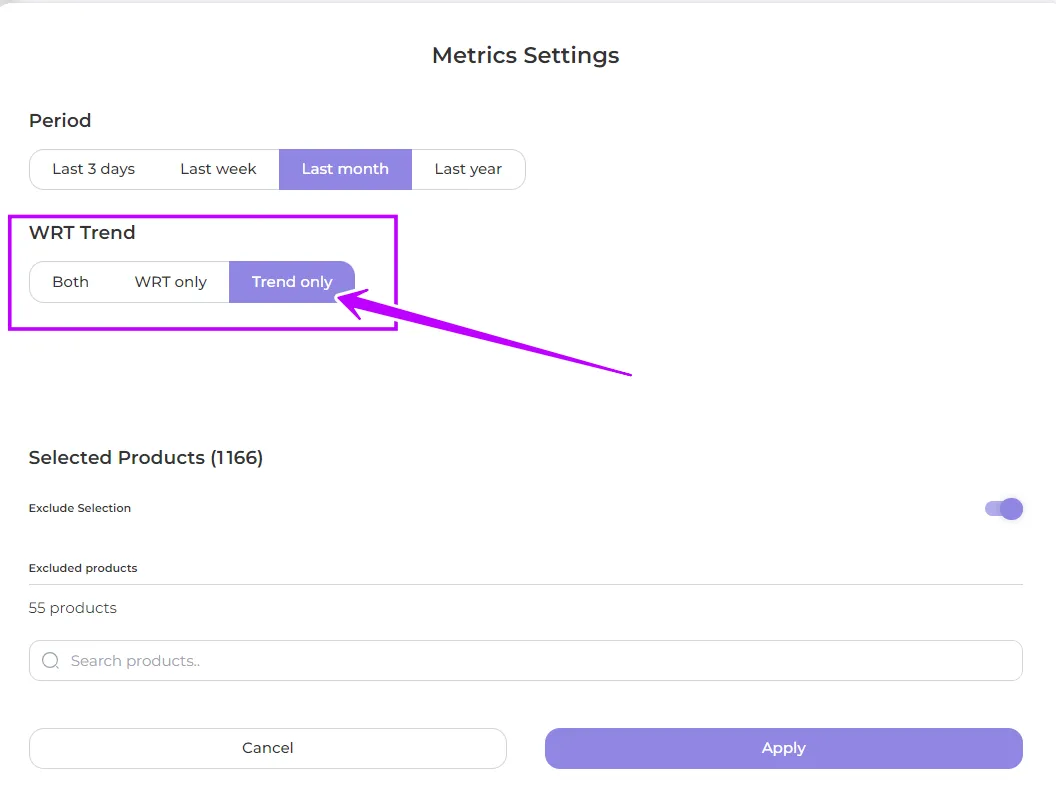Select Both in WRT Trend

point(70,282)
